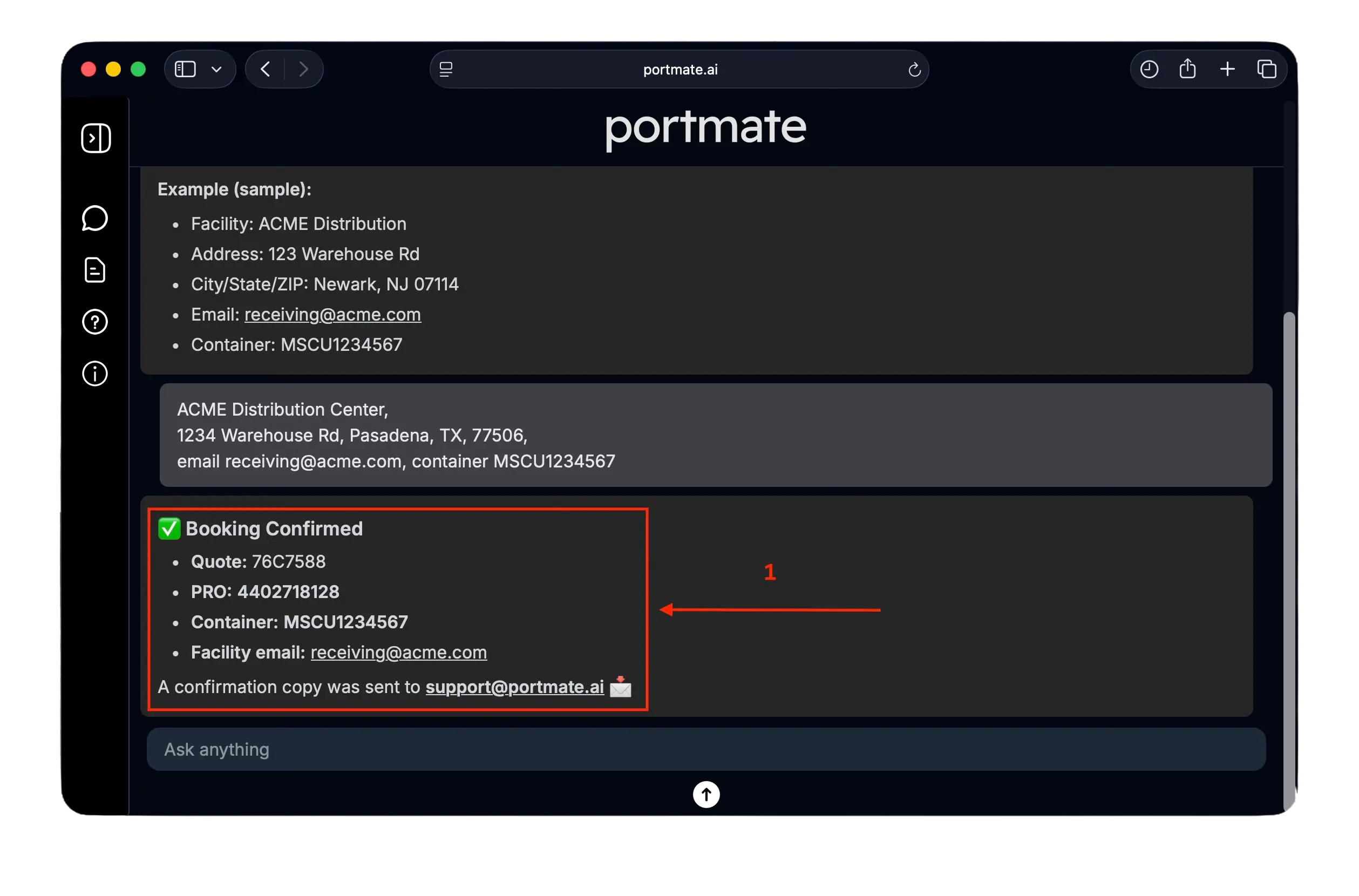The height and width of the screenshot is (896, 1359).
Task: Expand the sidebar options dropdown chevron
Action: click(216, 70)
